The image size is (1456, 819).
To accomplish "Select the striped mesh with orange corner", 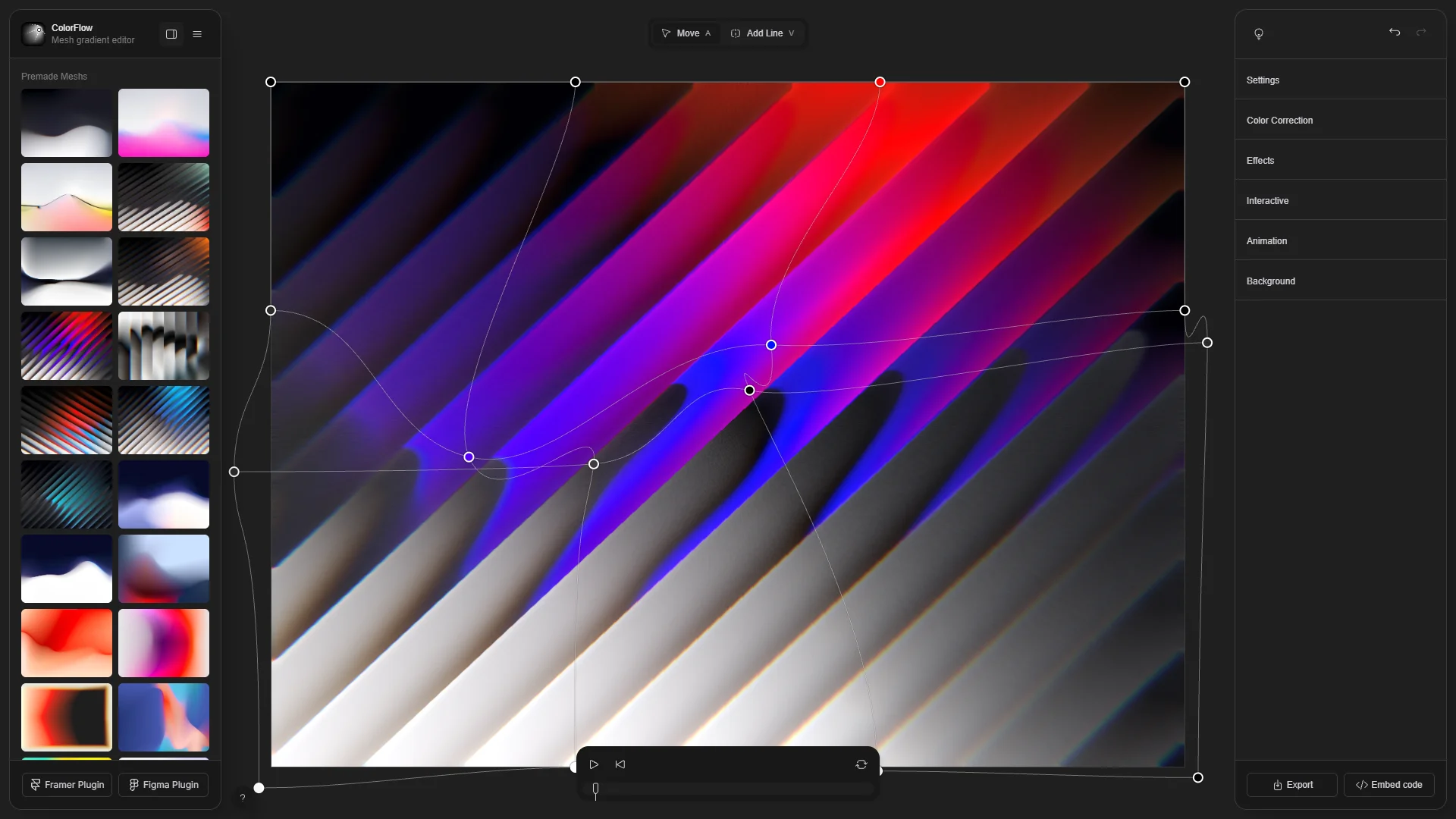I will 164,271.
